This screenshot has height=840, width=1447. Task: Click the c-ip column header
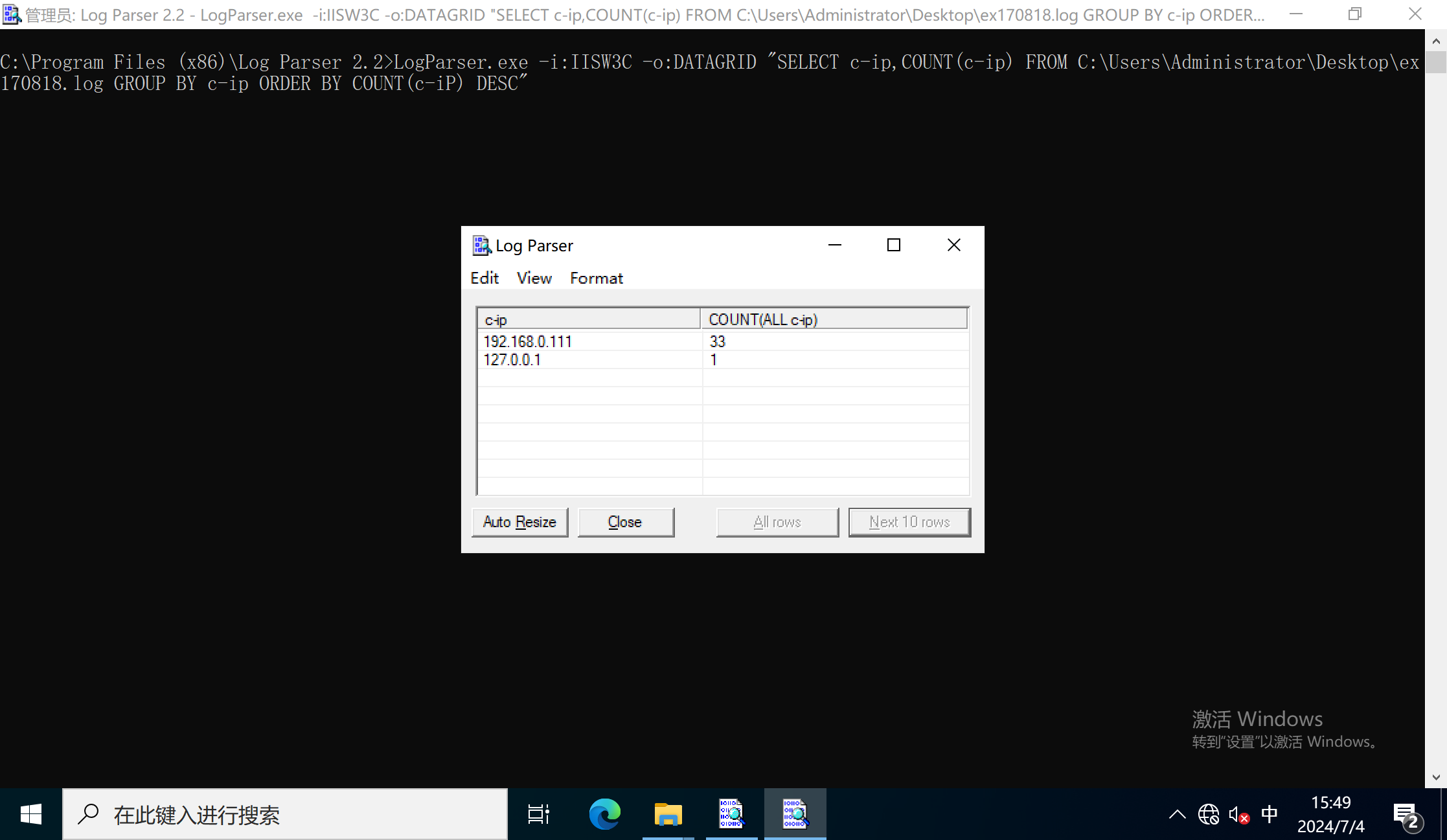589,319
